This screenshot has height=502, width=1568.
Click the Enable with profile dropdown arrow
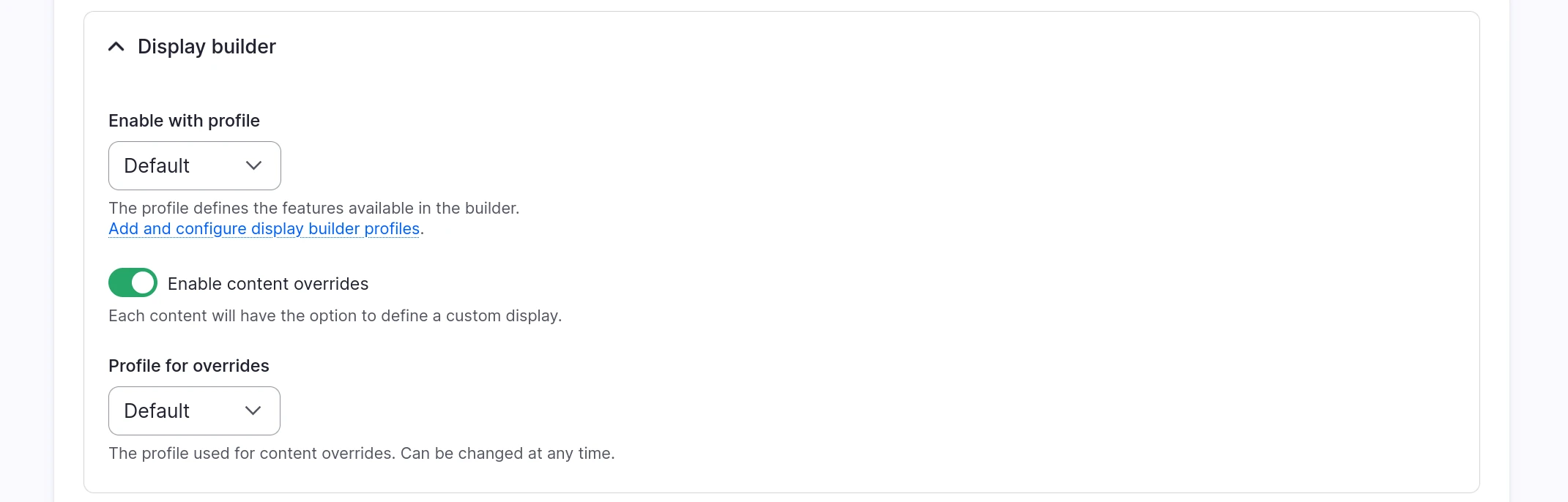[x=254, y=166]
